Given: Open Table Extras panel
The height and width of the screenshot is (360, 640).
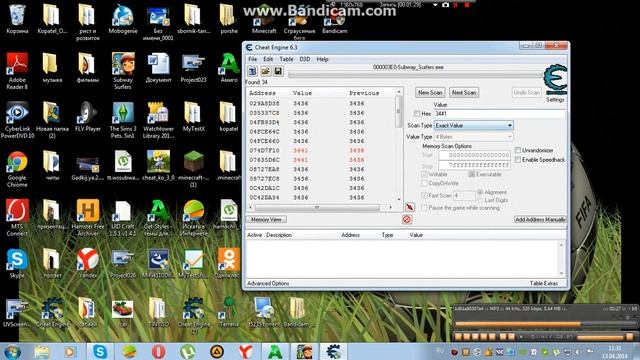Looking at the screenshot, I should coord(544,283).
